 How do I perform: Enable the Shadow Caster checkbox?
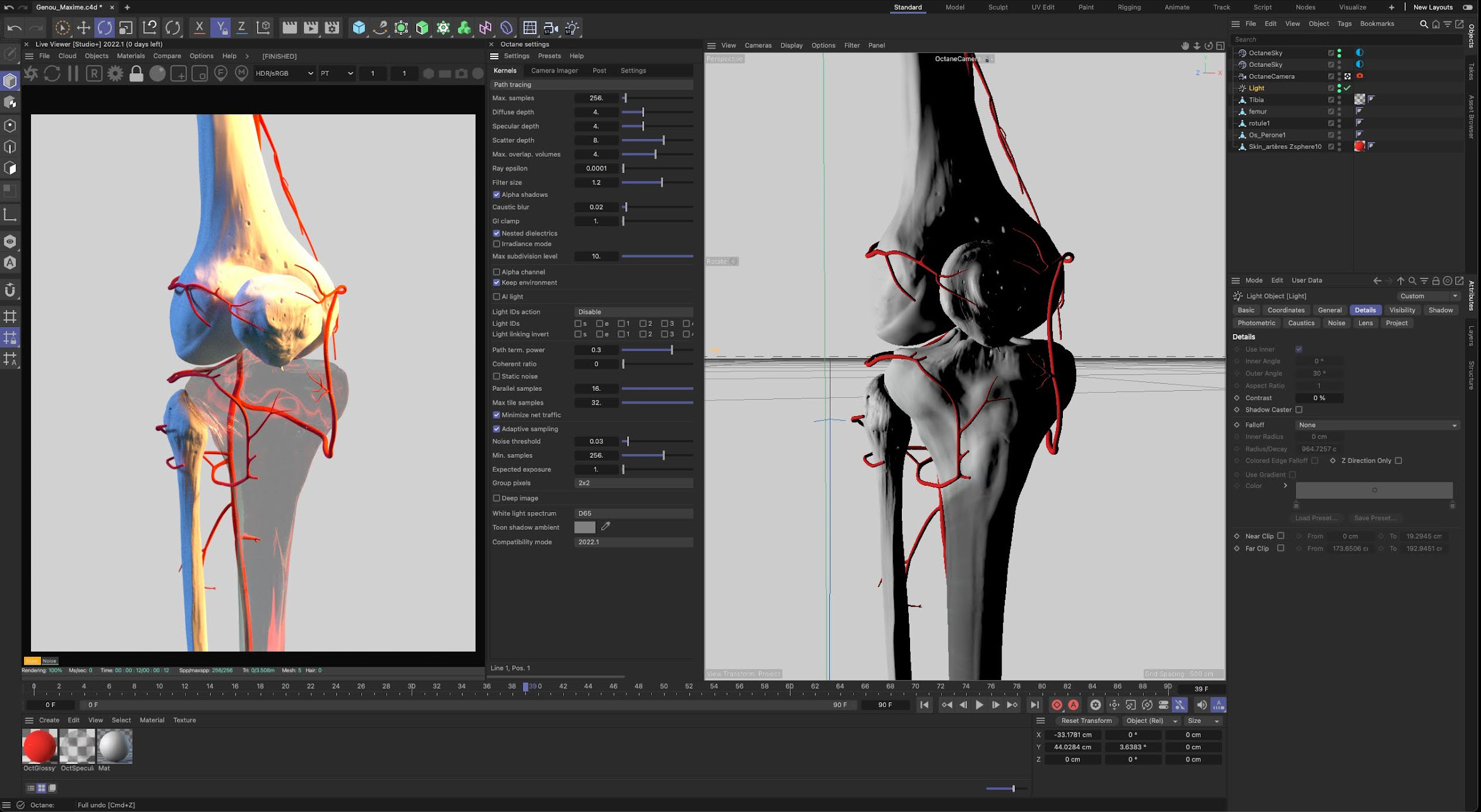coord(1299,410)
